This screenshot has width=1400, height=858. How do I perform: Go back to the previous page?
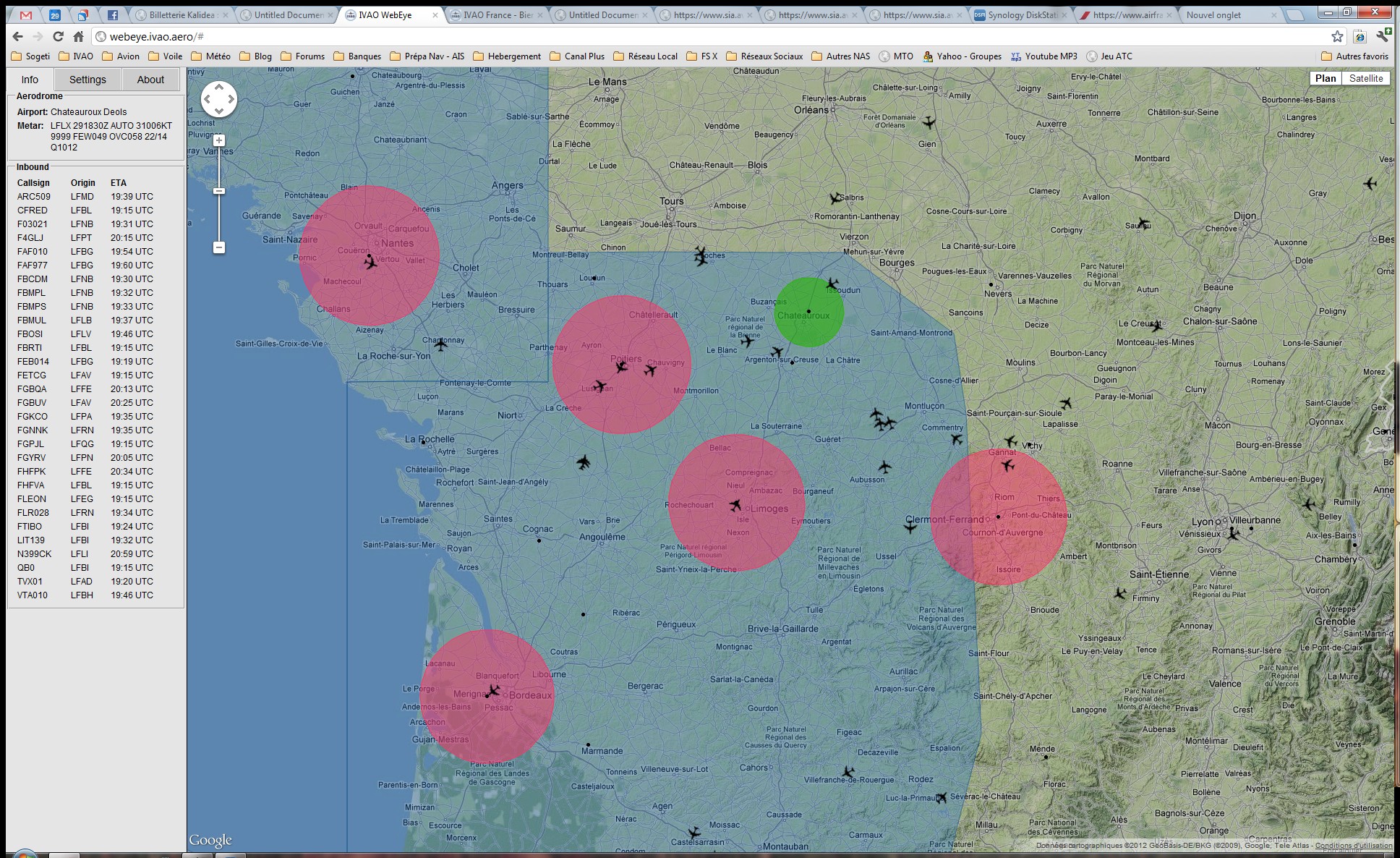(17, 36)
